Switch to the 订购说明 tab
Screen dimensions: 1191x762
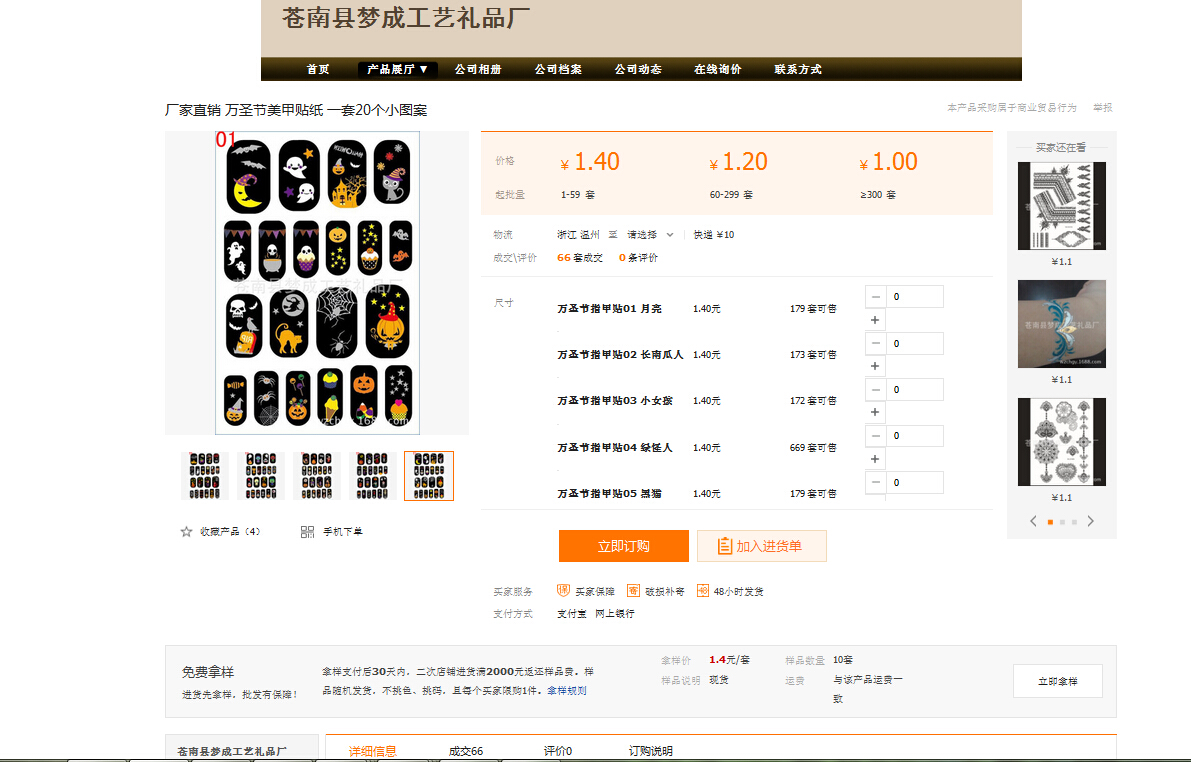click(650, 751)
